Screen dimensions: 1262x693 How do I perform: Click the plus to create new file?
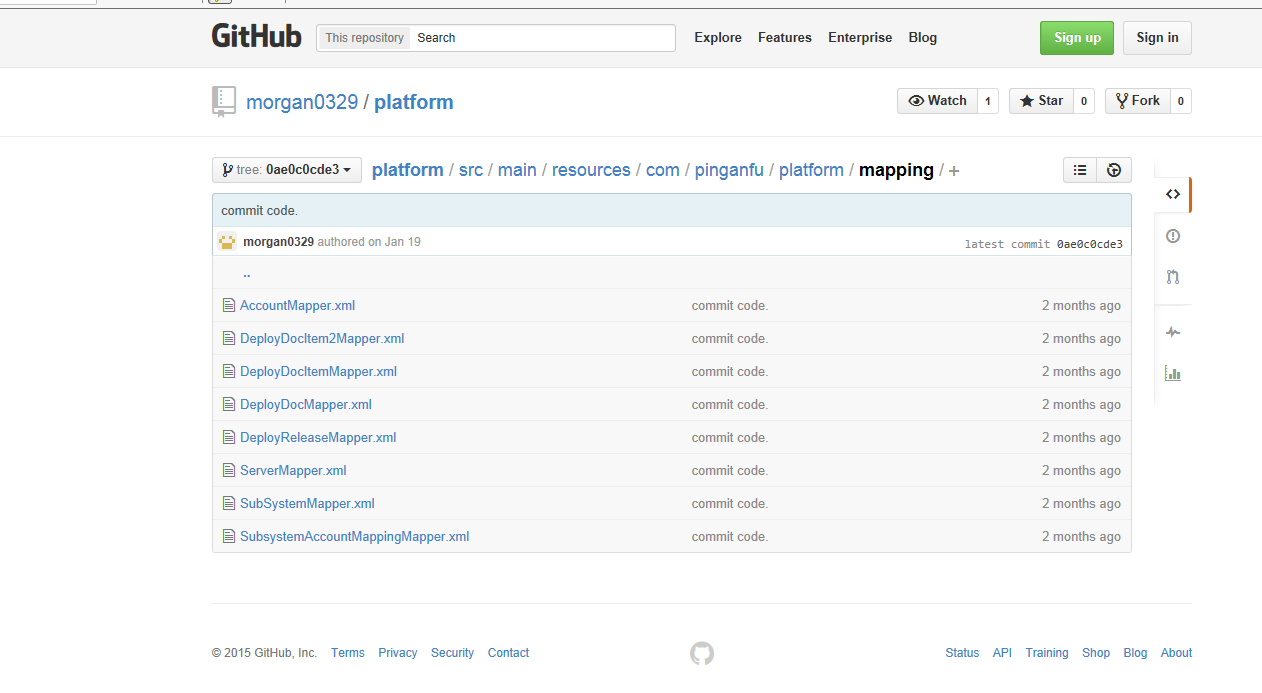click(954, 171)
